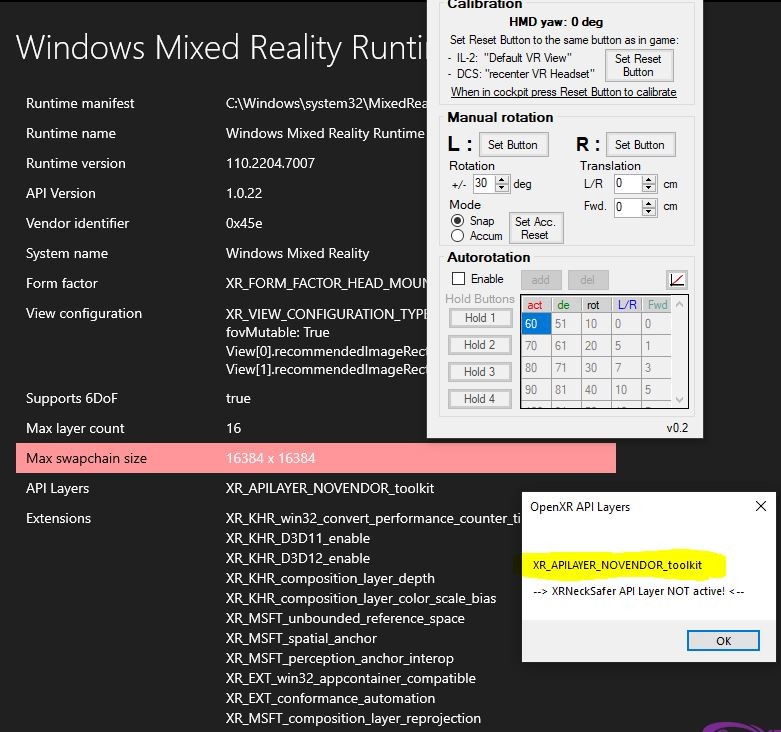Enable the Autorotation checkbox

coord(458,279)
